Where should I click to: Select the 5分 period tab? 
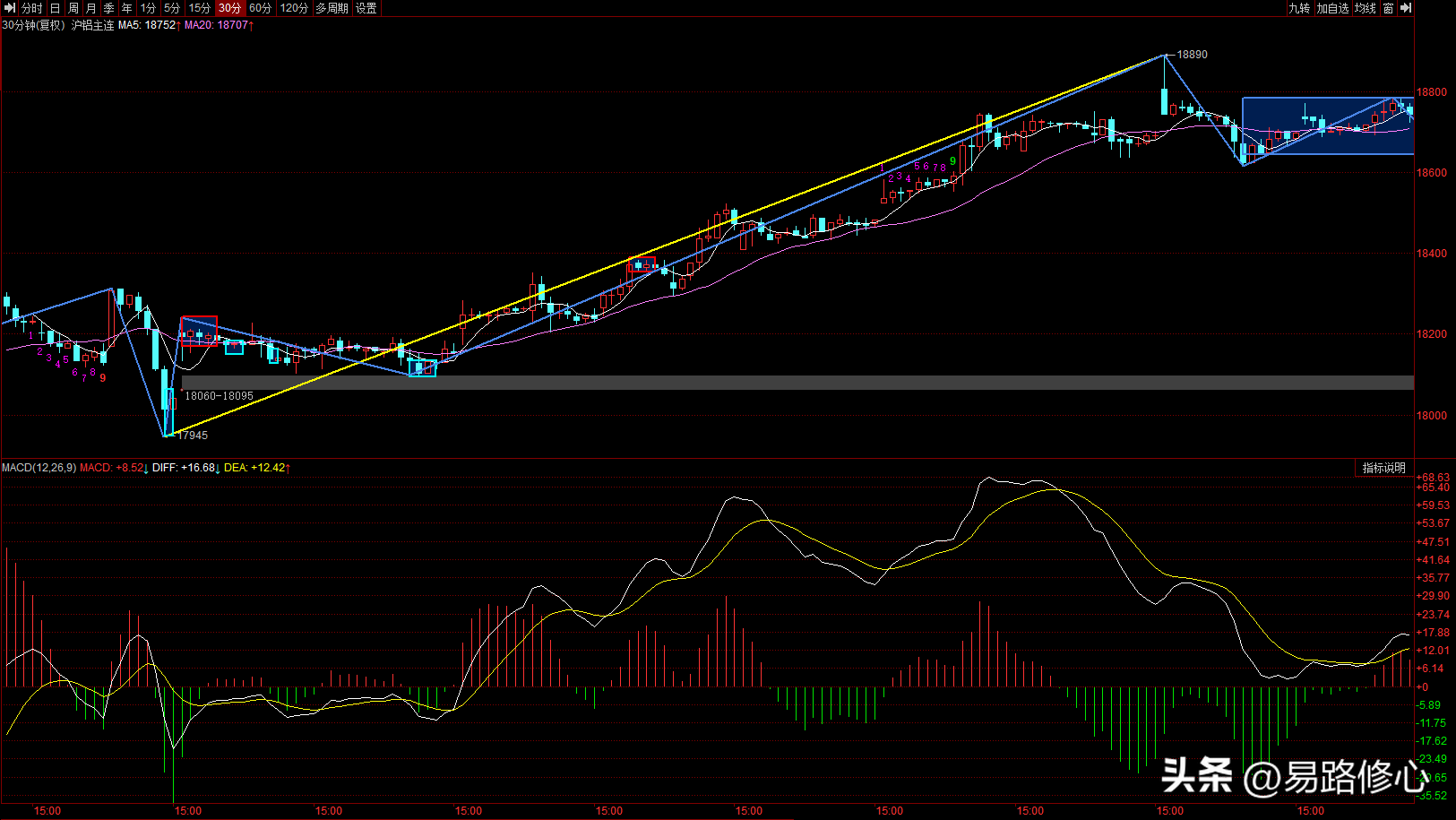[172, 8]
